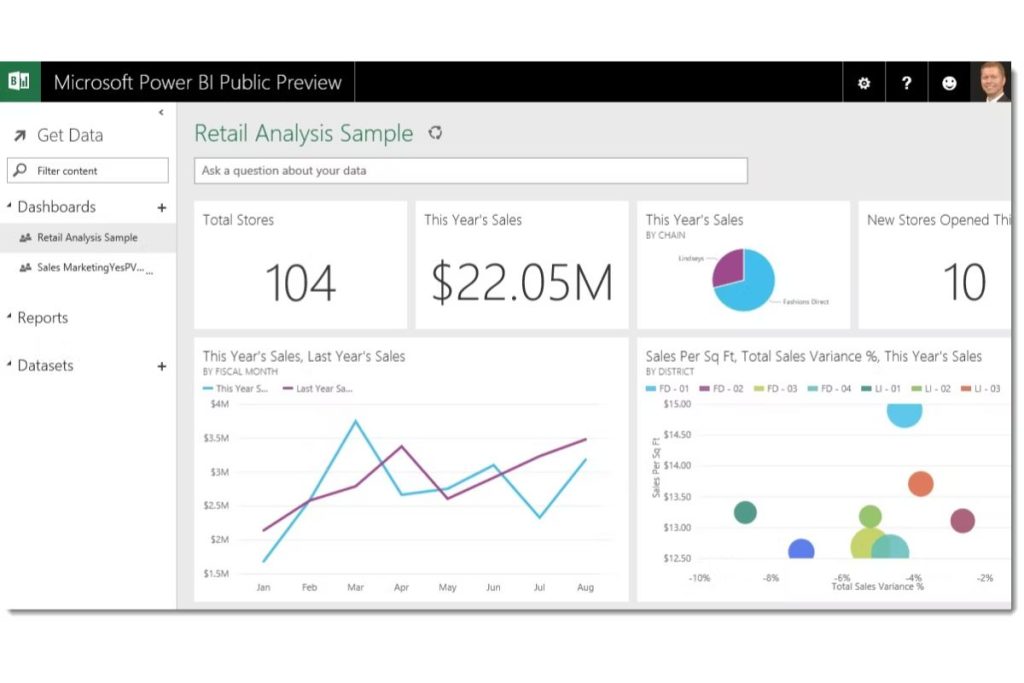Viewport: 1024px width, 683px height.
Task: Open Get Data
Action: coord(70,135)
